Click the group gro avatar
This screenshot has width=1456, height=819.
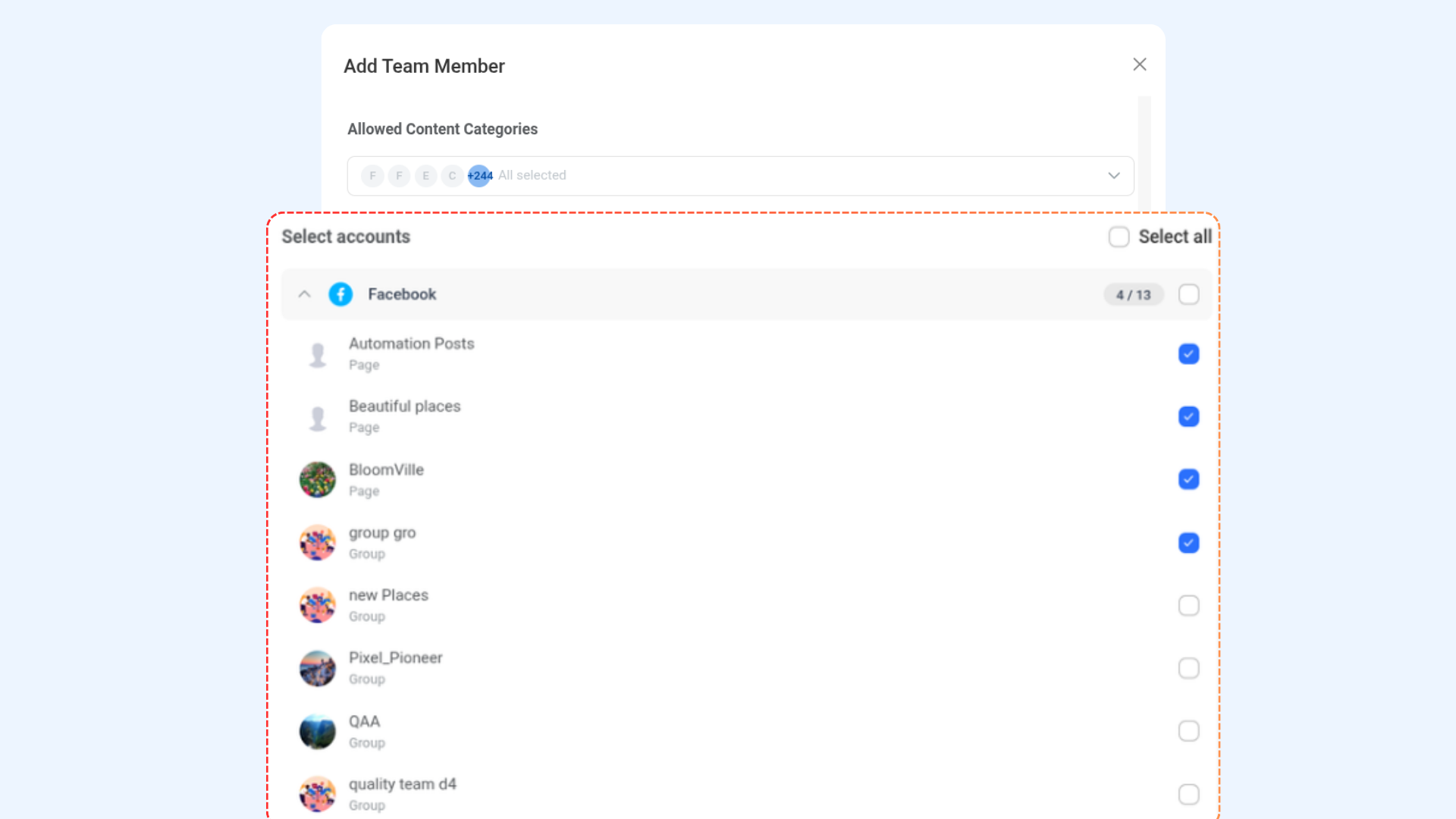[x=318, y=542]
